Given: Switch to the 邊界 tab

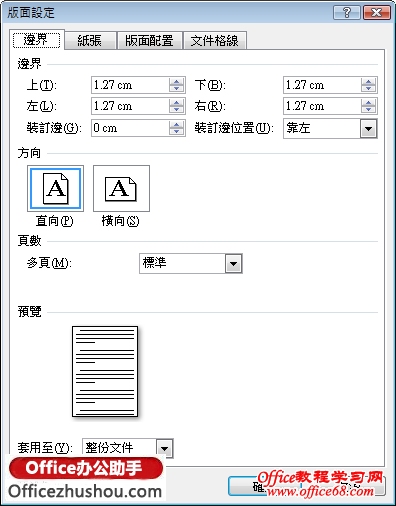Looking at the screenshot, I should pyautogui.click(x=37, y=40).
